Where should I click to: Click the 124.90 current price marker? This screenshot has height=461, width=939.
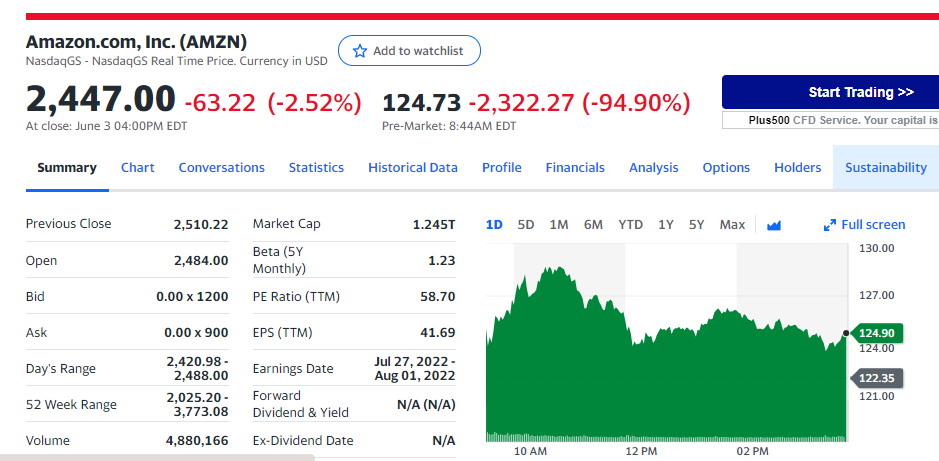(x=876, y=333)
